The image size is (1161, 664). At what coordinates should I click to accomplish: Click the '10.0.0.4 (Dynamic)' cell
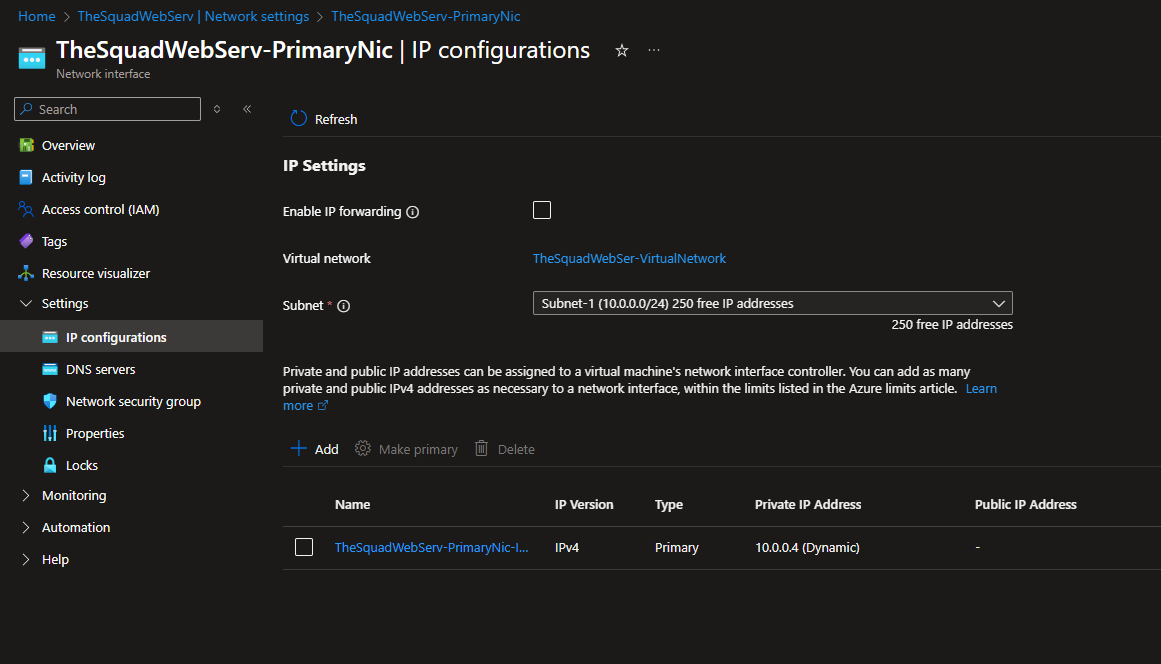click(807, 548)
